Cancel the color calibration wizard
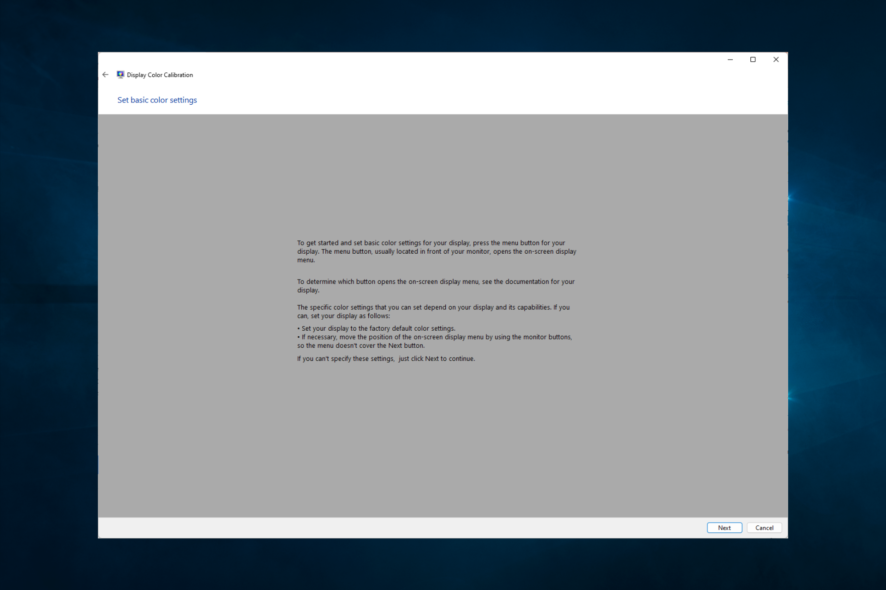 764,527
